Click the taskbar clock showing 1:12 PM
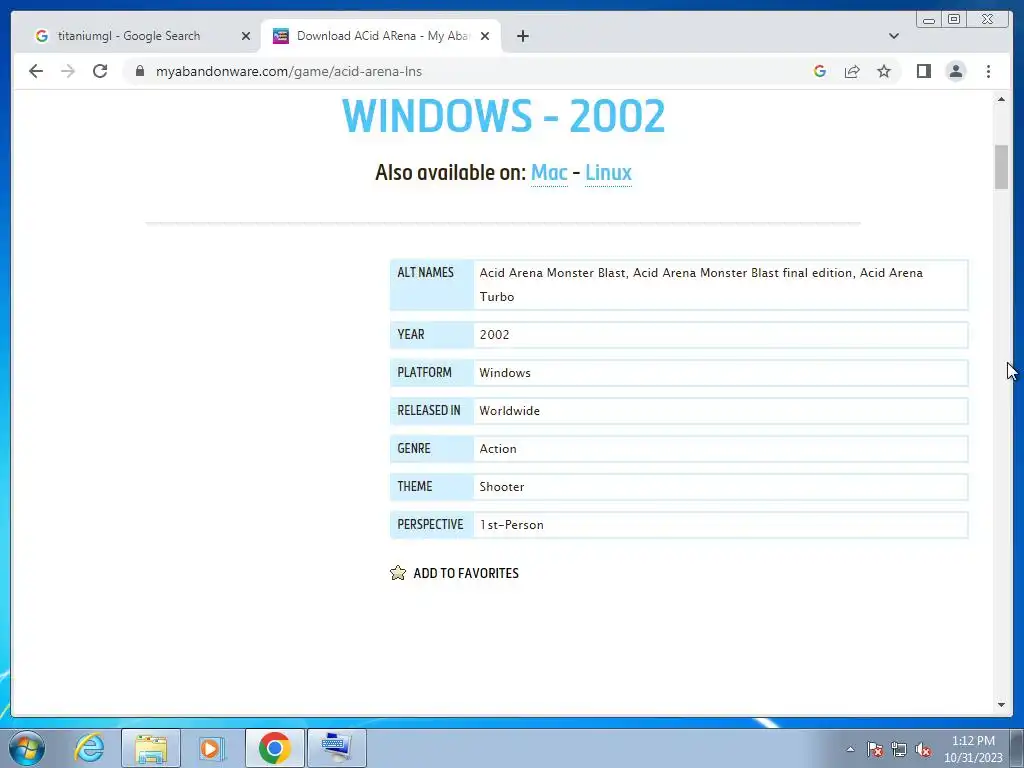 point(973,748)
